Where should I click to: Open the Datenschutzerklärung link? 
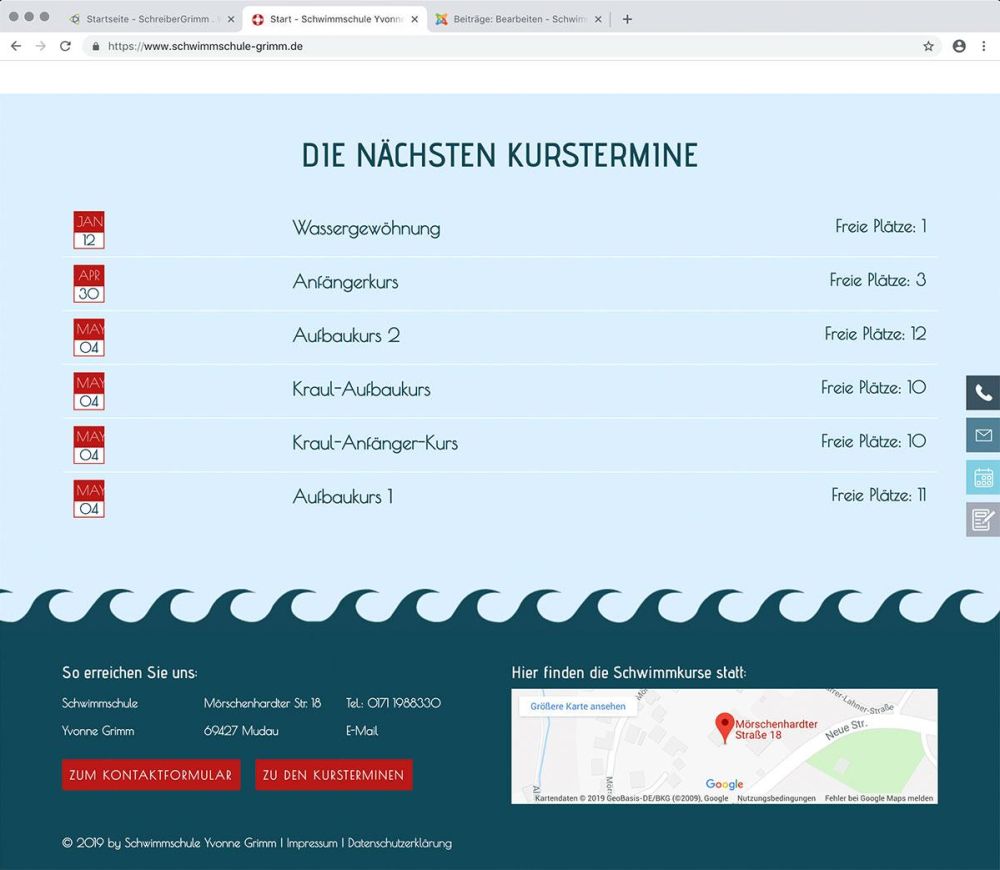[398, 843]
